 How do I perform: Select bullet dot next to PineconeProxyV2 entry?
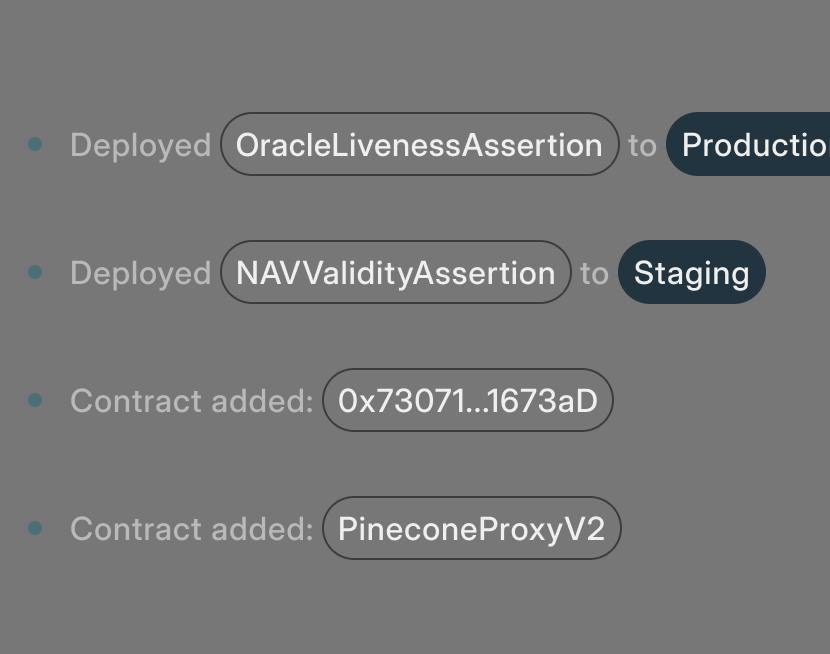pyautogui.click(x=36, y=528)
